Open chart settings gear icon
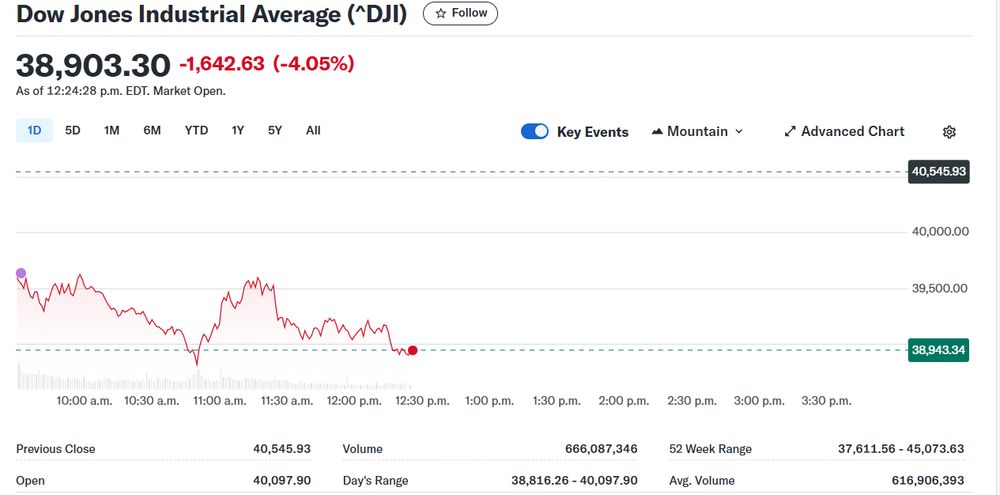 [949, 132]
